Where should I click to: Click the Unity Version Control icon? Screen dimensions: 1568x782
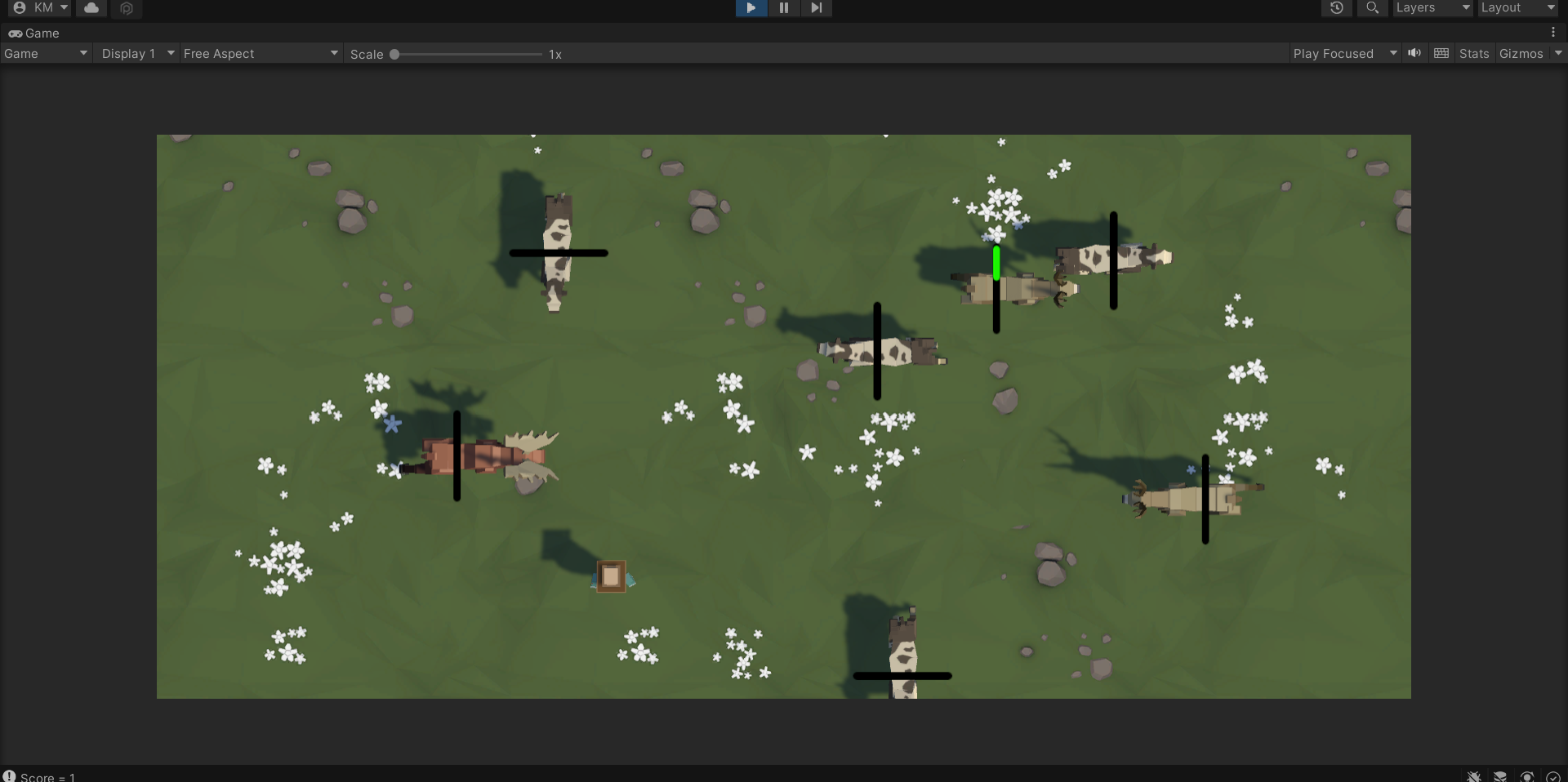(x=127, y=8)
